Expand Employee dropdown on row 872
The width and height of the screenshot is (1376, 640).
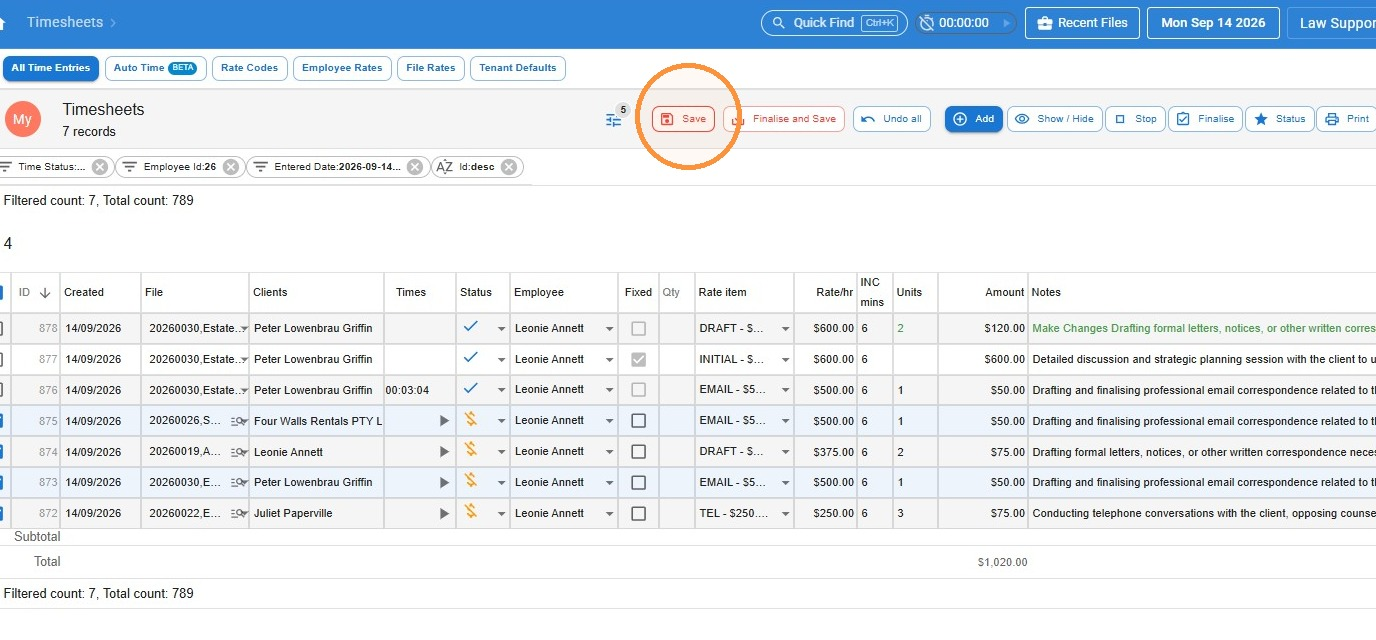click(609, 514)
